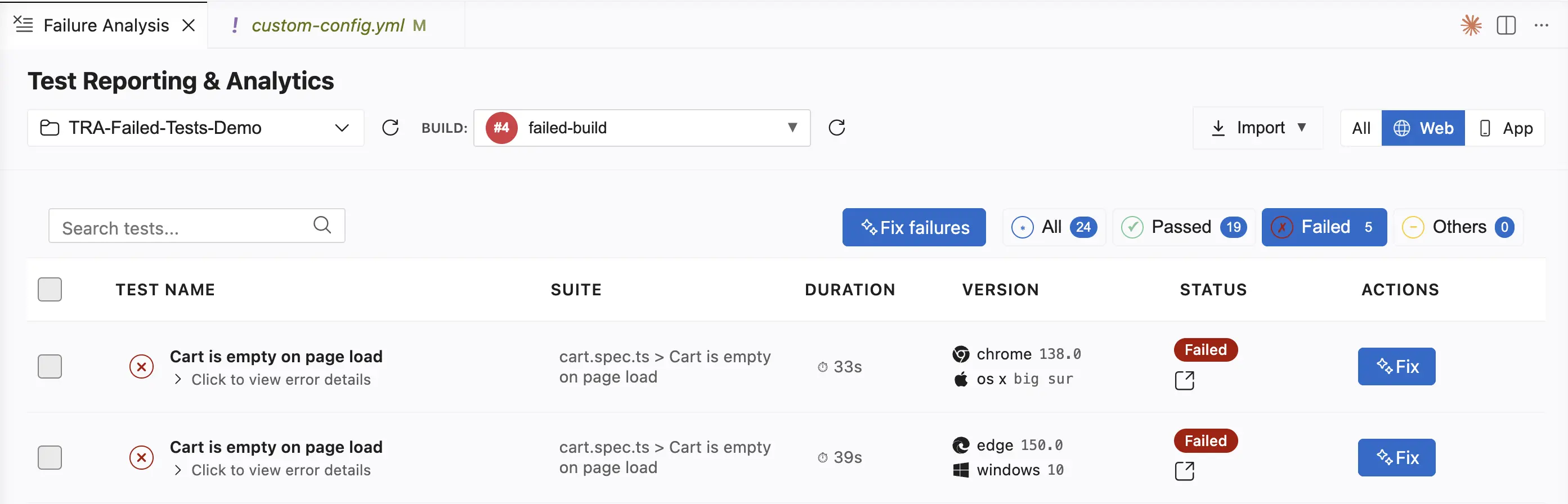Open the failed-build build dropdown
Image resolution: width=1568 pixels, height=504 pixels.
coord(642,128)
